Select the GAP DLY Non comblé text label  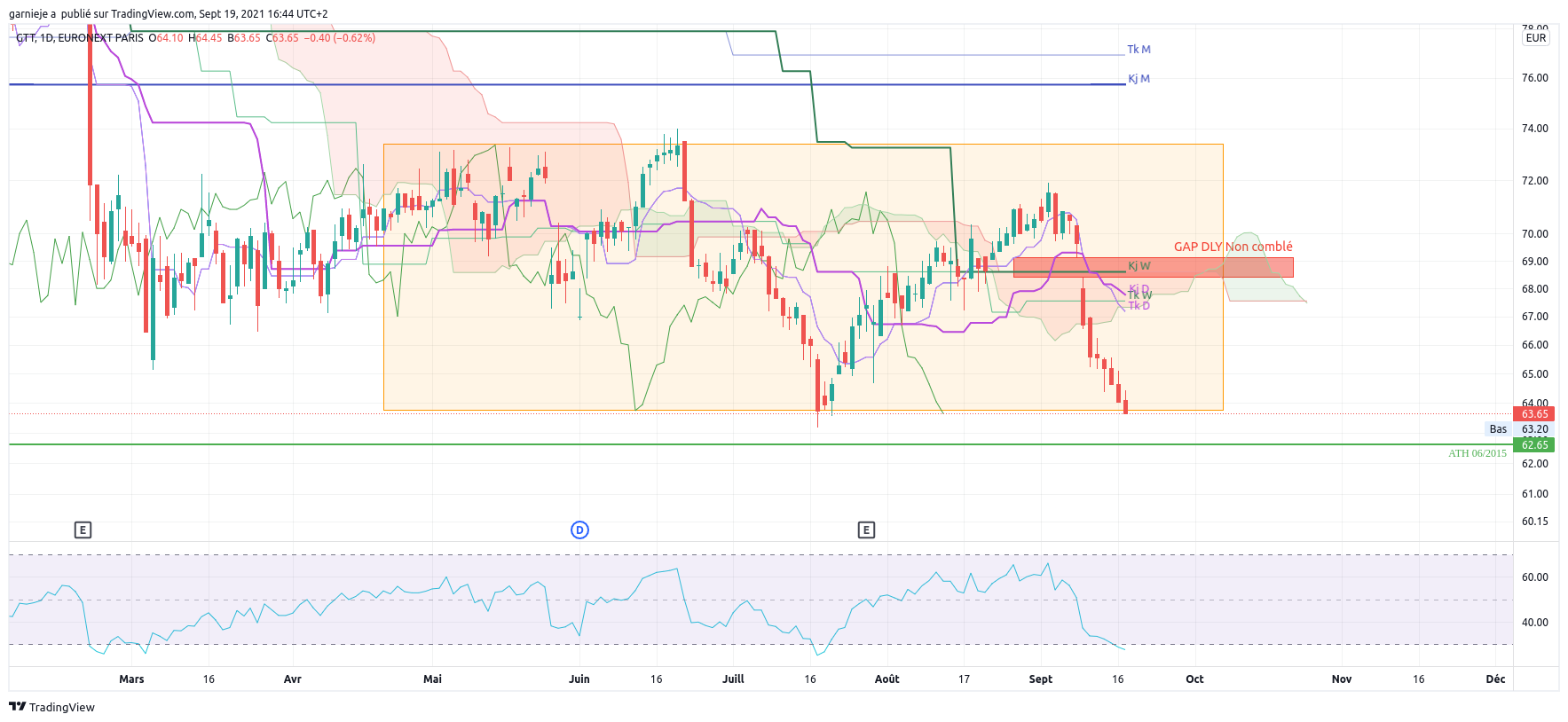[1233, 247]
